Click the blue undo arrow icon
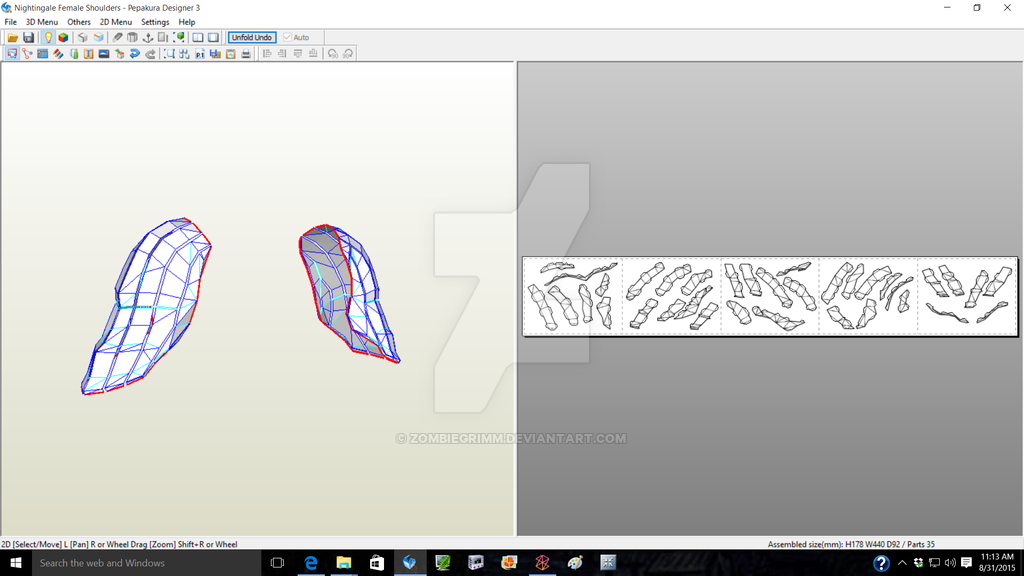 tap(135, 54)
